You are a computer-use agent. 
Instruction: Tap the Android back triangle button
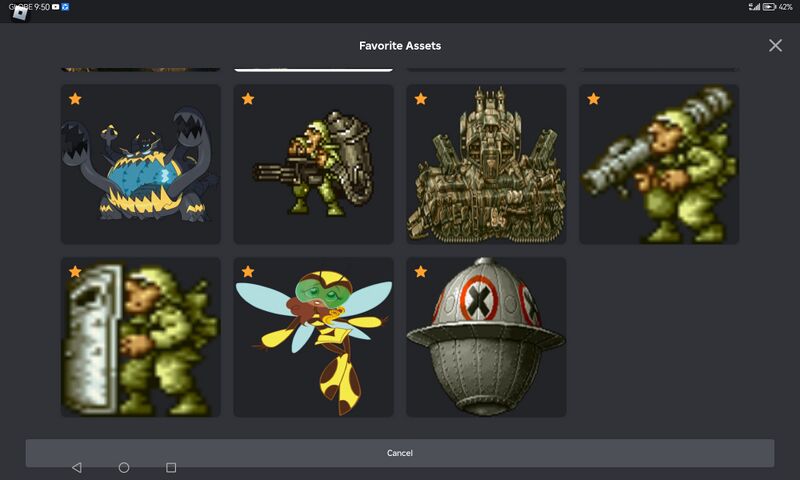pos(77,467)
